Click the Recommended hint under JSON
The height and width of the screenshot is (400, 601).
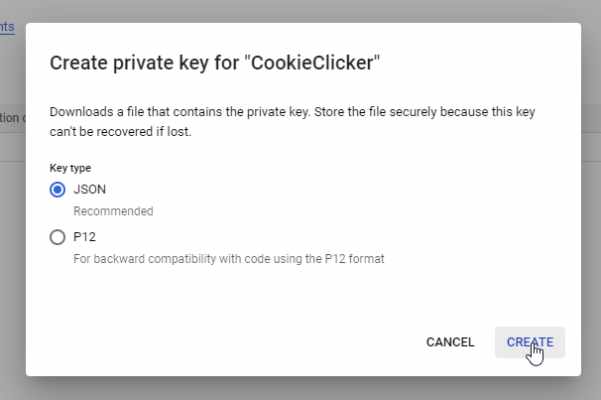click(x=113, y=211)
